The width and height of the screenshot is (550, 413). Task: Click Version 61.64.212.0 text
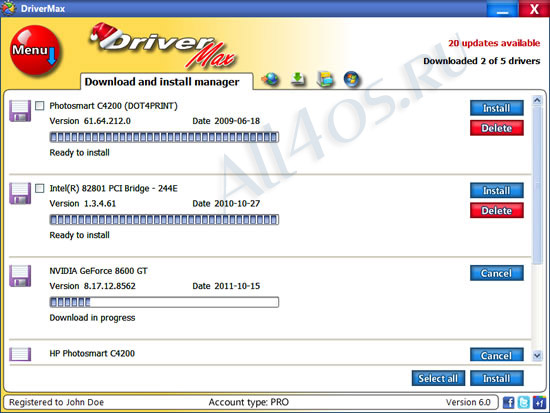(x=90, y=121)
